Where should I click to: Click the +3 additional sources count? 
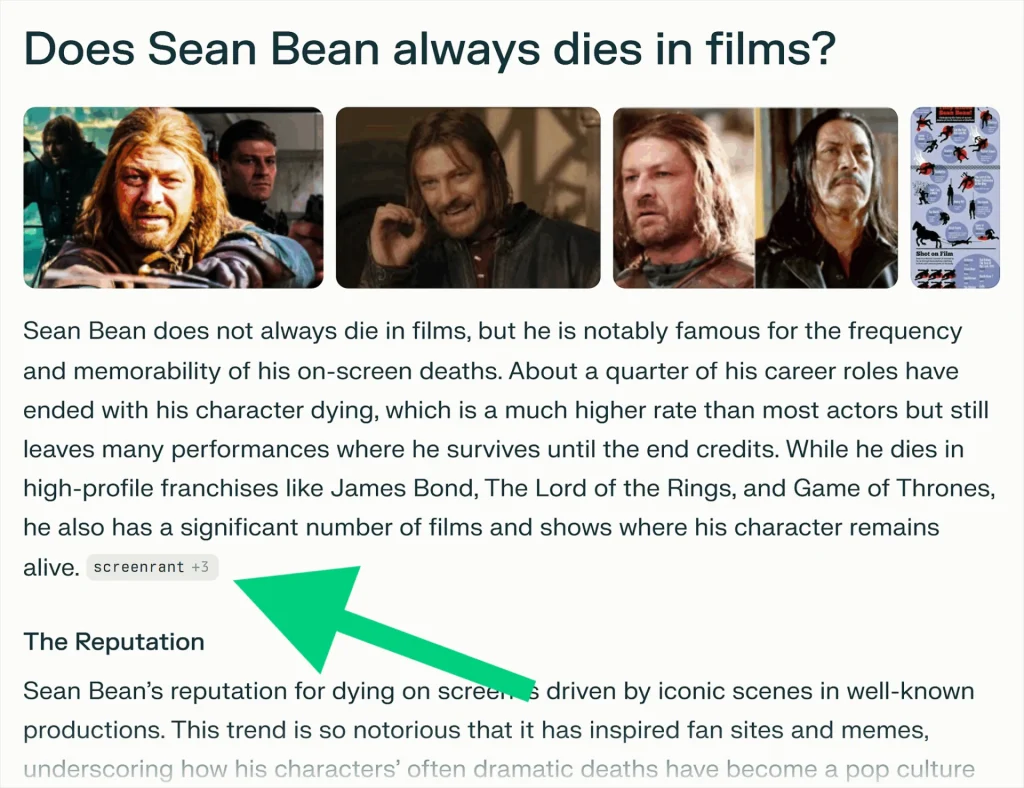click(x=200, y=568)
